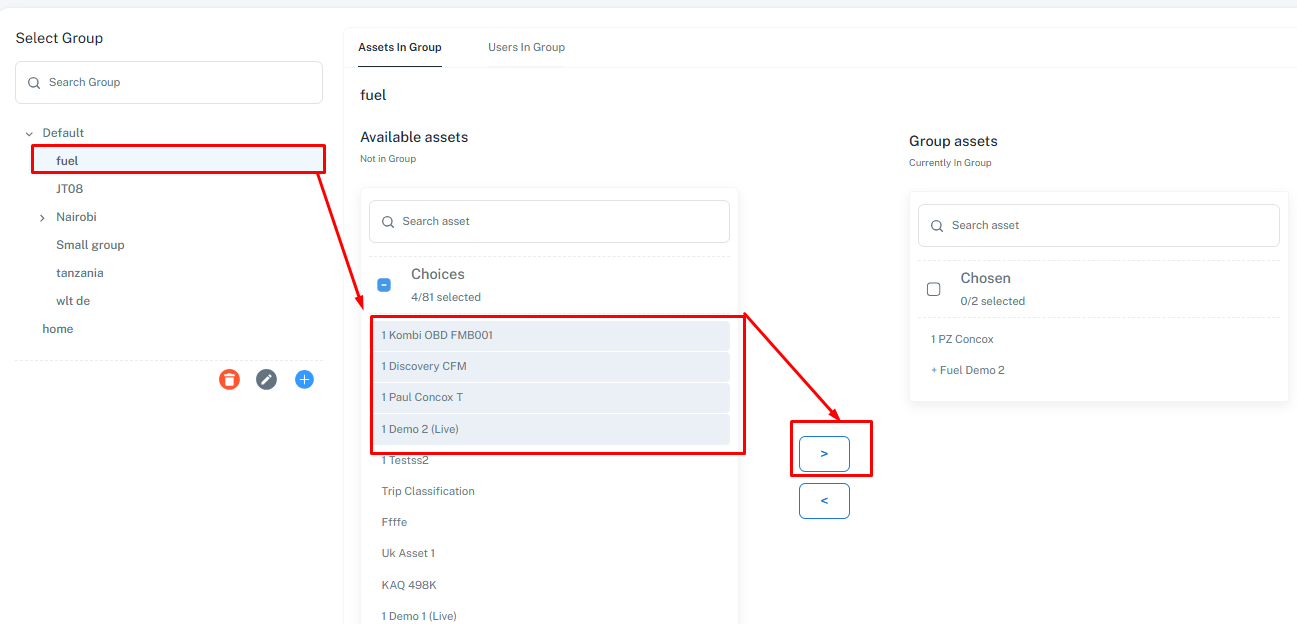This screenshot has height=624, width=1297.
Task: Open the Assets In Group tab
Action: point(400,47)
